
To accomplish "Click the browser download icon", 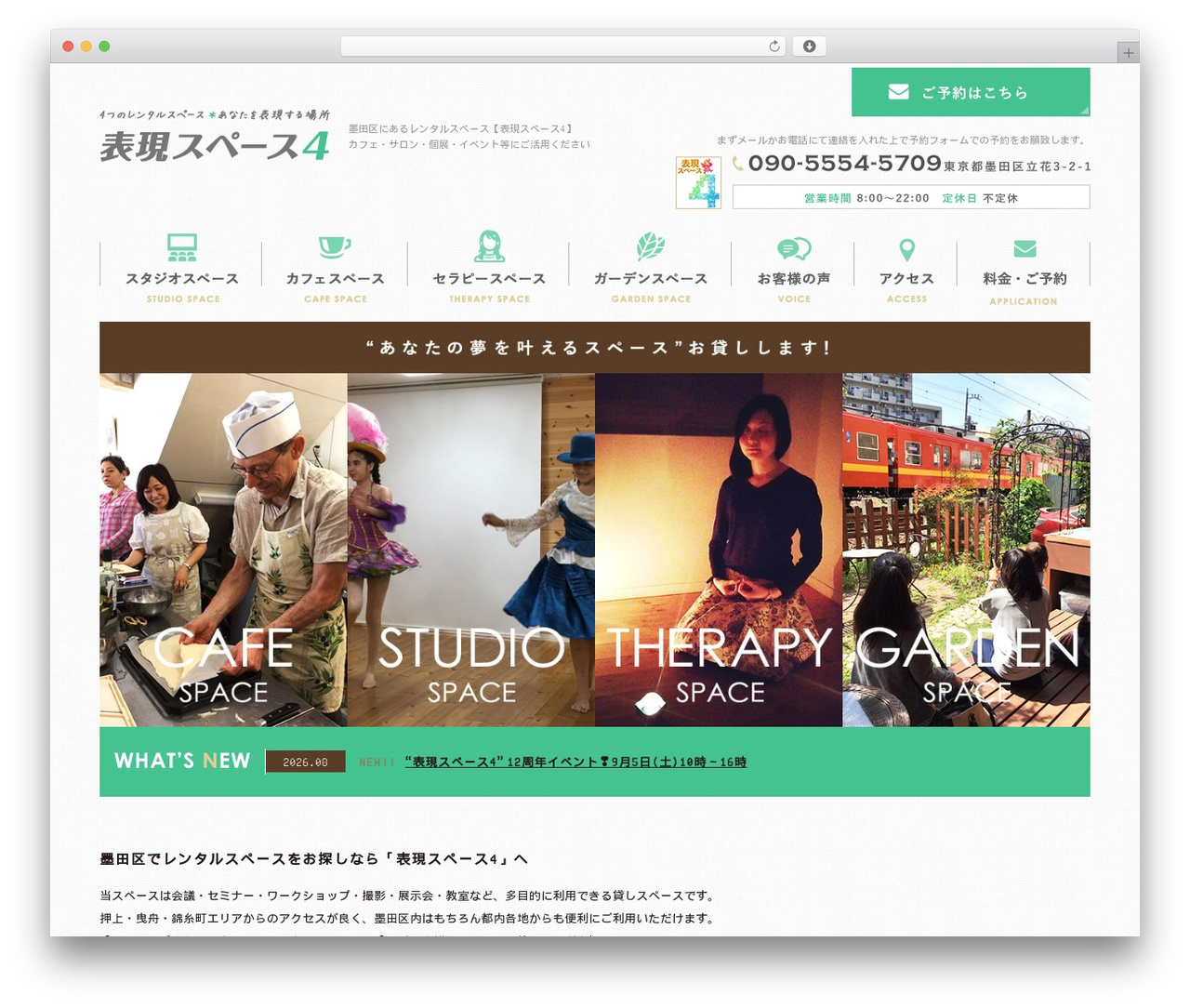I will pyautogui.click(x=810, y=46).
